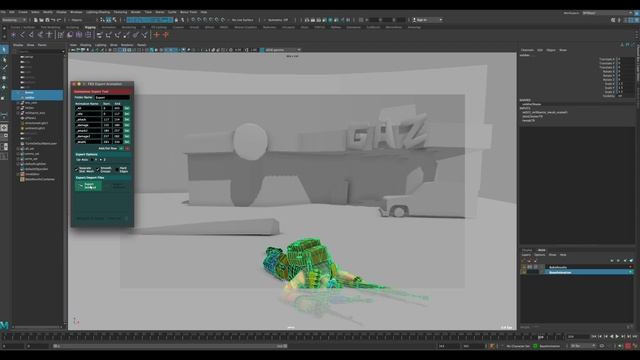Viewport: 640px width, 360px height.
Task: Step to the next key
Action: [623, 336]
